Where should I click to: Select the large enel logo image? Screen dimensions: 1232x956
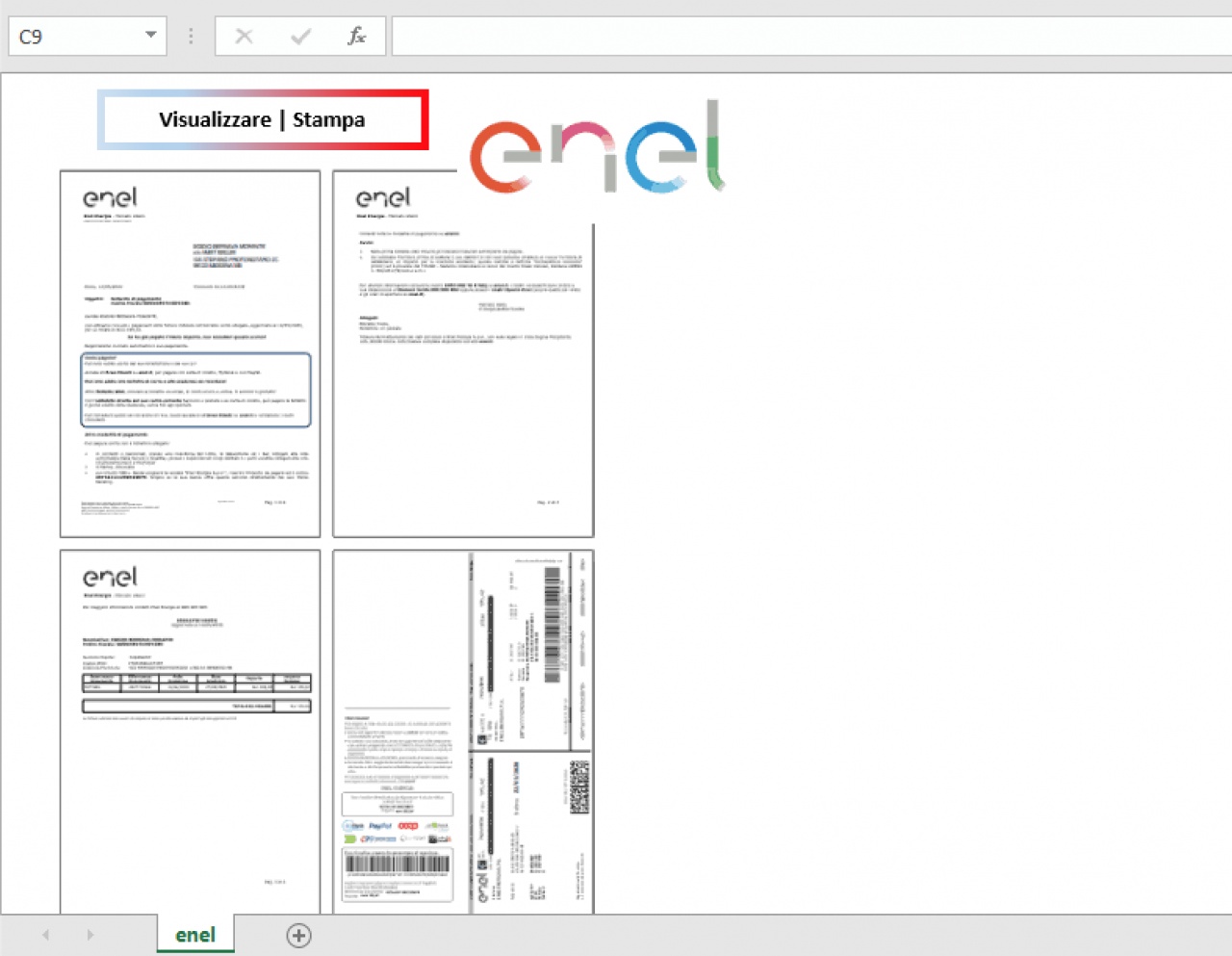[x=597, y=145]
